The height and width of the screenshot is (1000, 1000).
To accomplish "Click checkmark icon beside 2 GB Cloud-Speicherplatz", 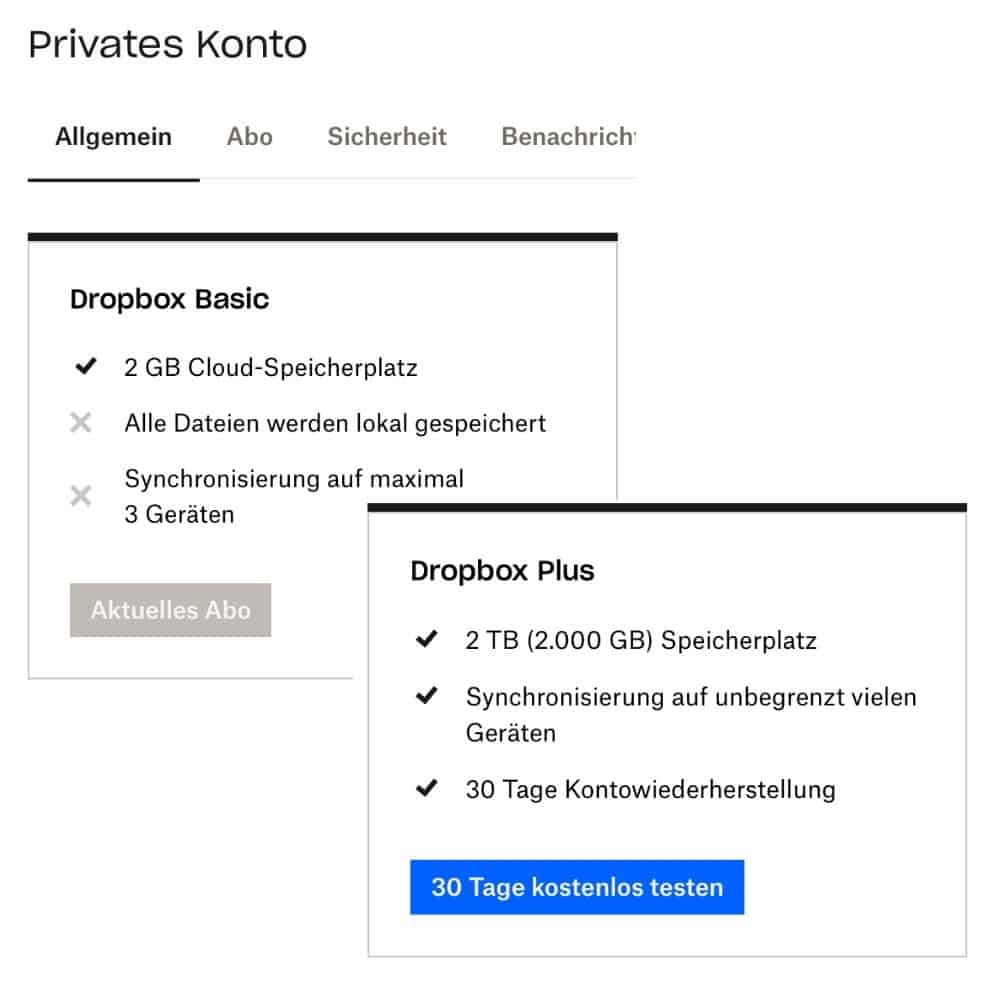I will click(x=85, y=366).
